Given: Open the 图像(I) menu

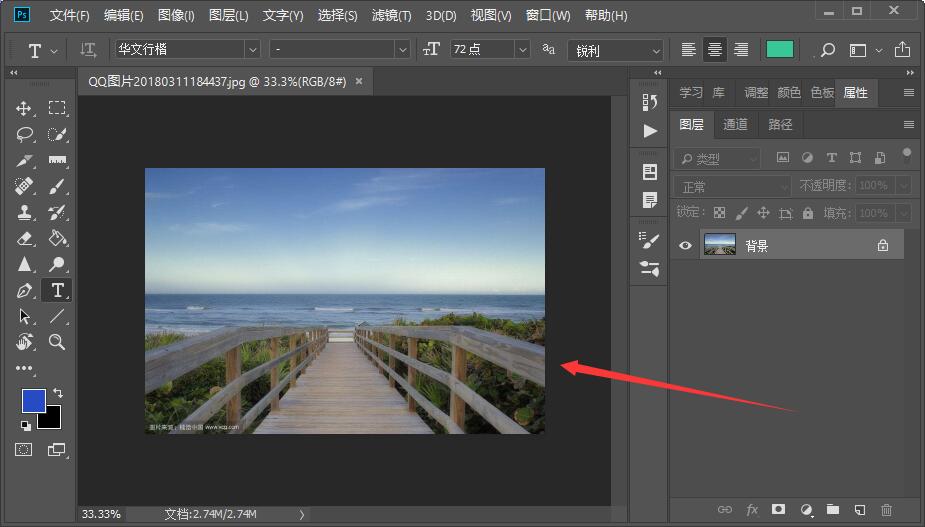Looking at the screenshot, I should [176, 15].
